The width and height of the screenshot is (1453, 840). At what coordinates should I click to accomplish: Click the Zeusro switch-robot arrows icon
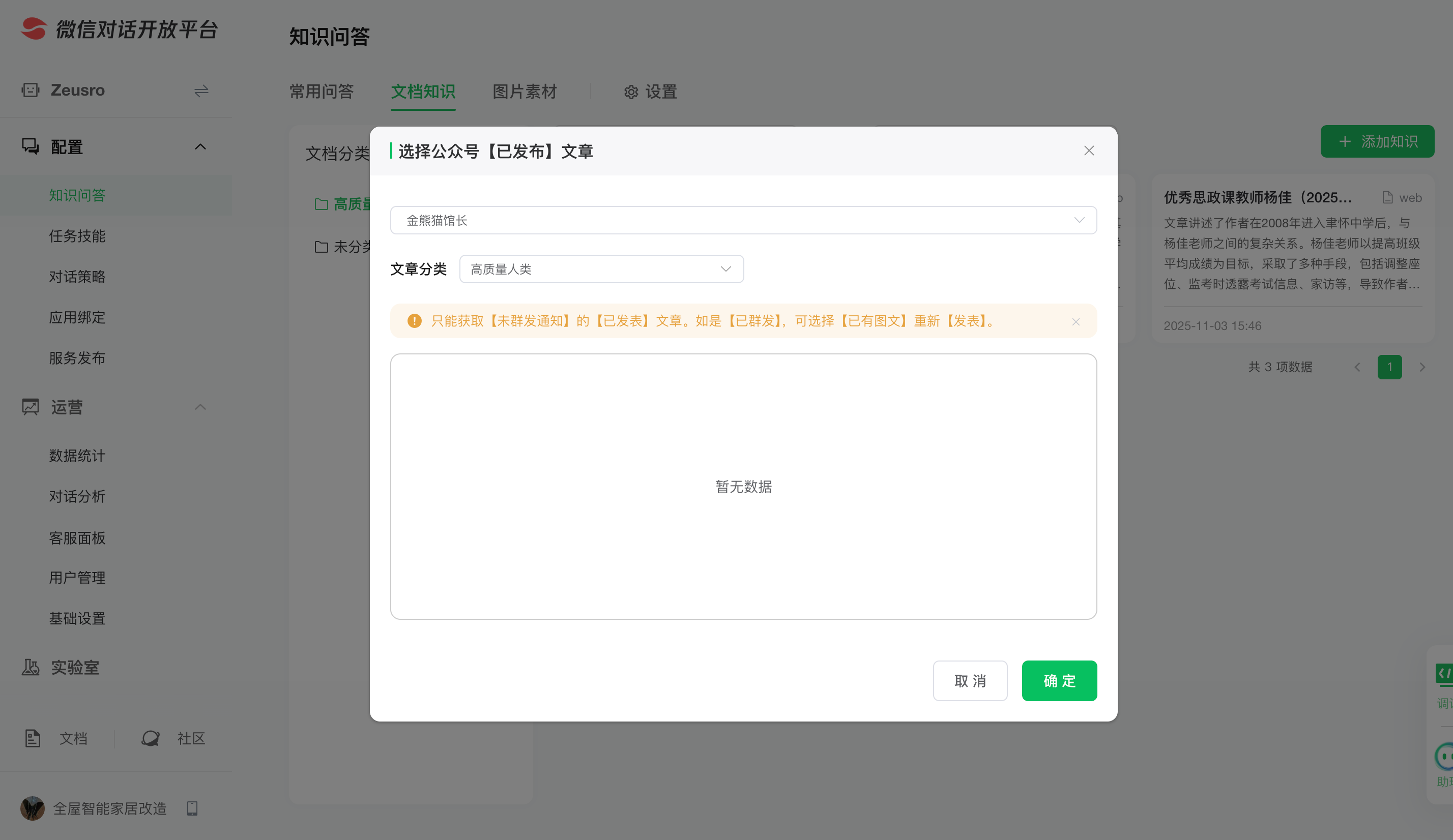[x=201, y=91]
